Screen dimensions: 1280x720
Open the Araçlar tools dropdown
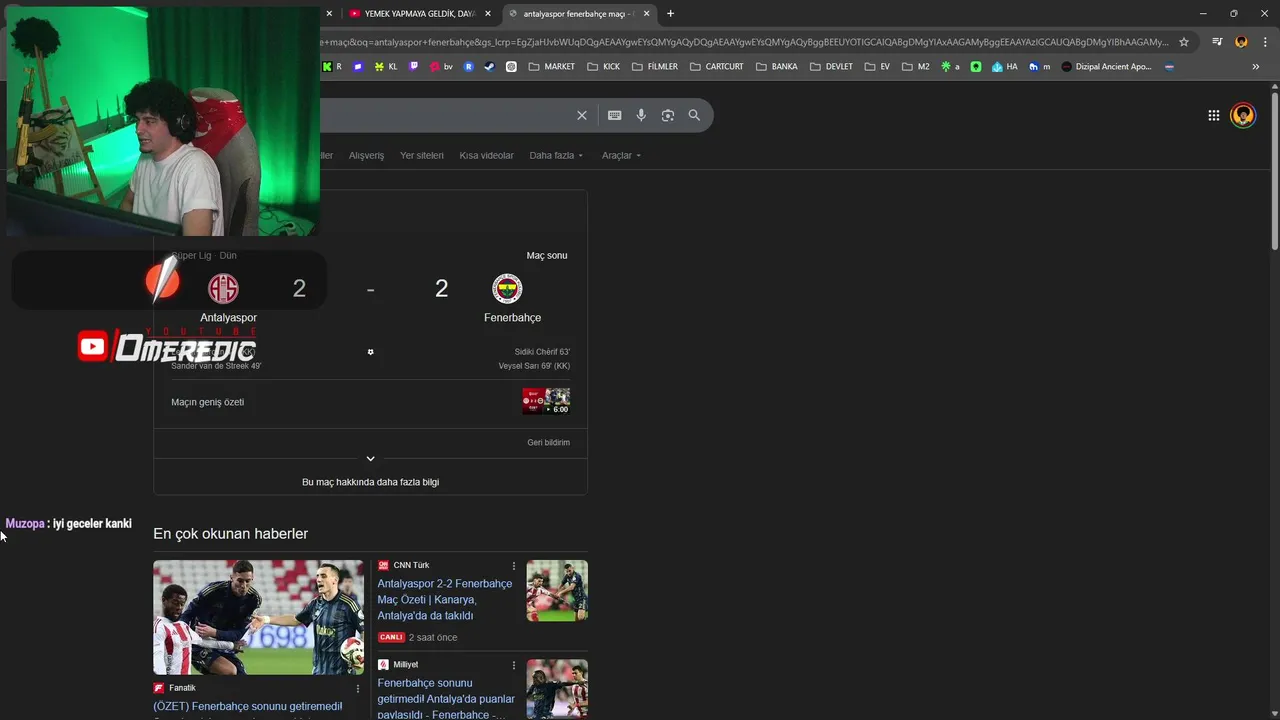click(x=621, y=155)
